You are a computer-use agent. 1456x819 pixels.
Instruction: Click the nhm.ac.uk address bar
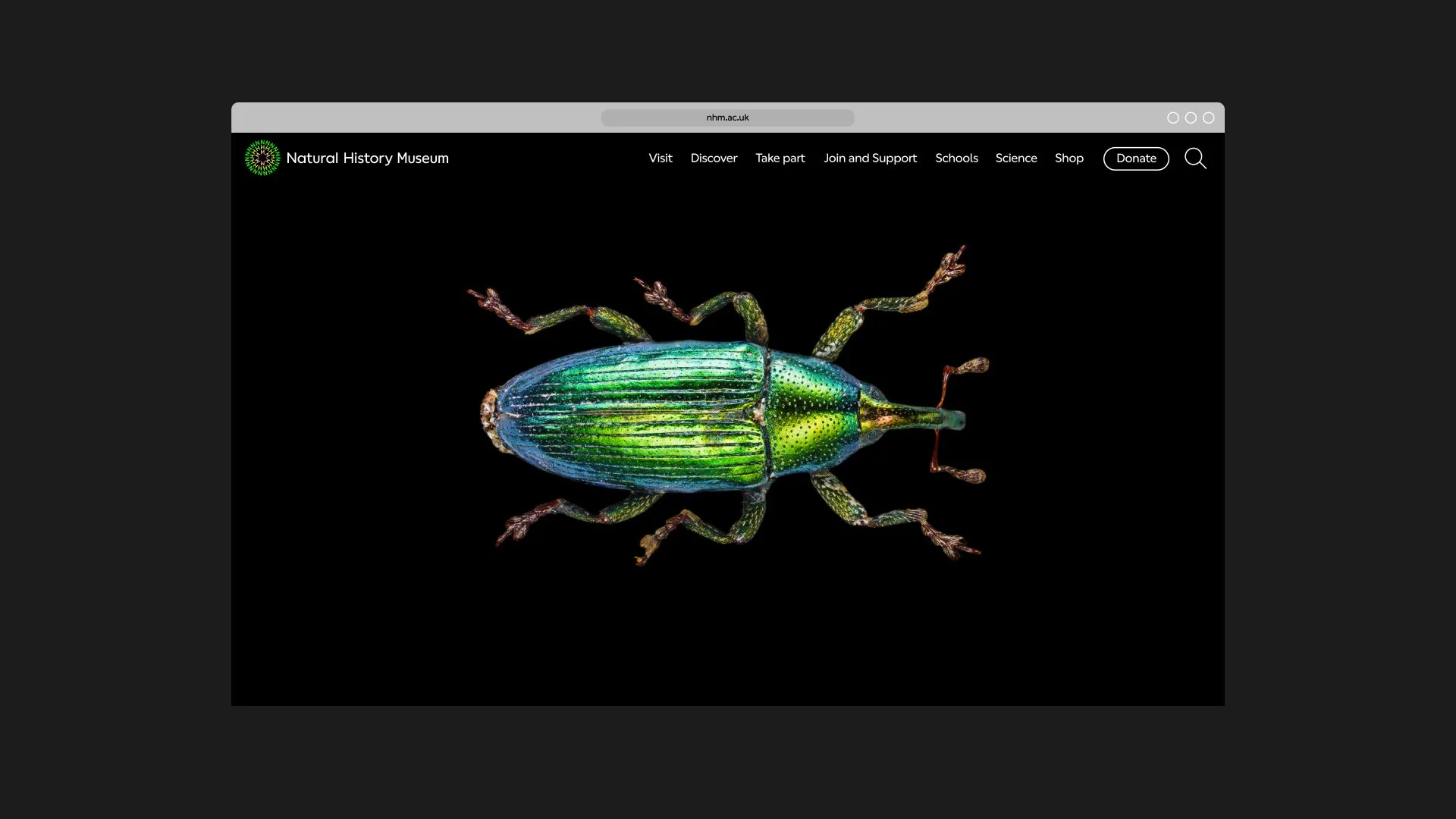click(x=727, y=118)
